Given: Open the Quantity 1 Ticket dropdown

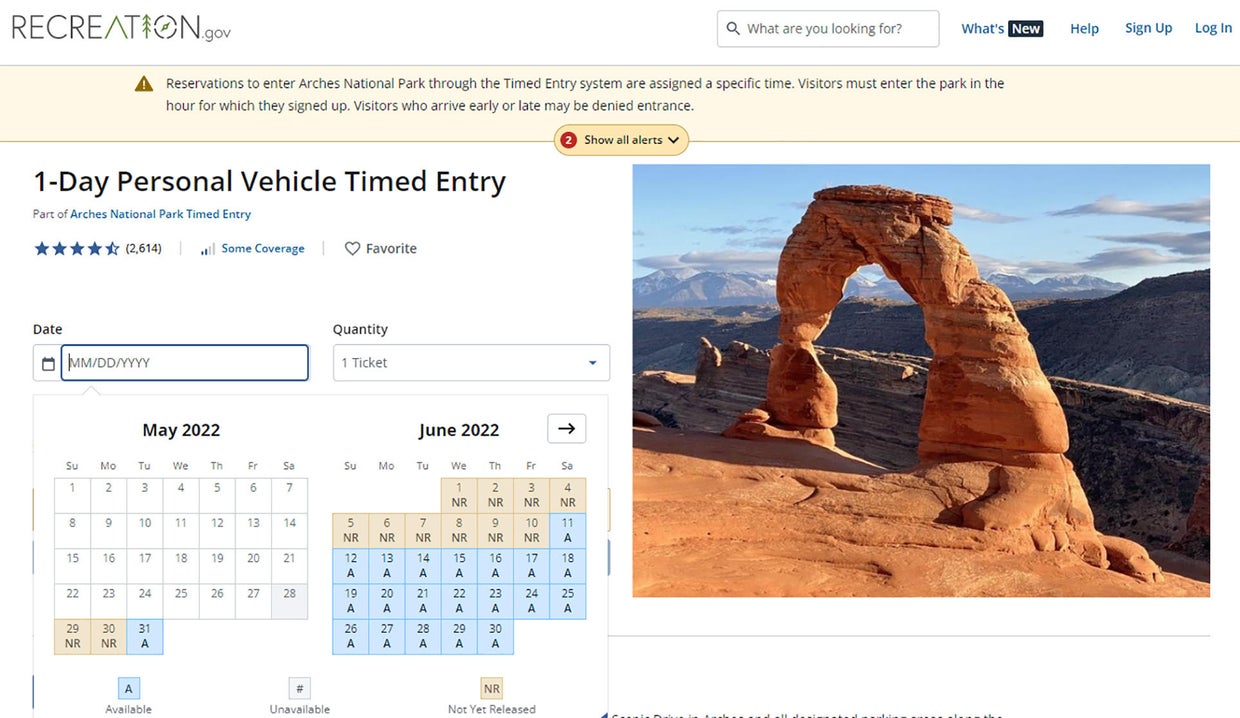Looking at the screenshot, I should pyautogui.click(x=471, y=363).
